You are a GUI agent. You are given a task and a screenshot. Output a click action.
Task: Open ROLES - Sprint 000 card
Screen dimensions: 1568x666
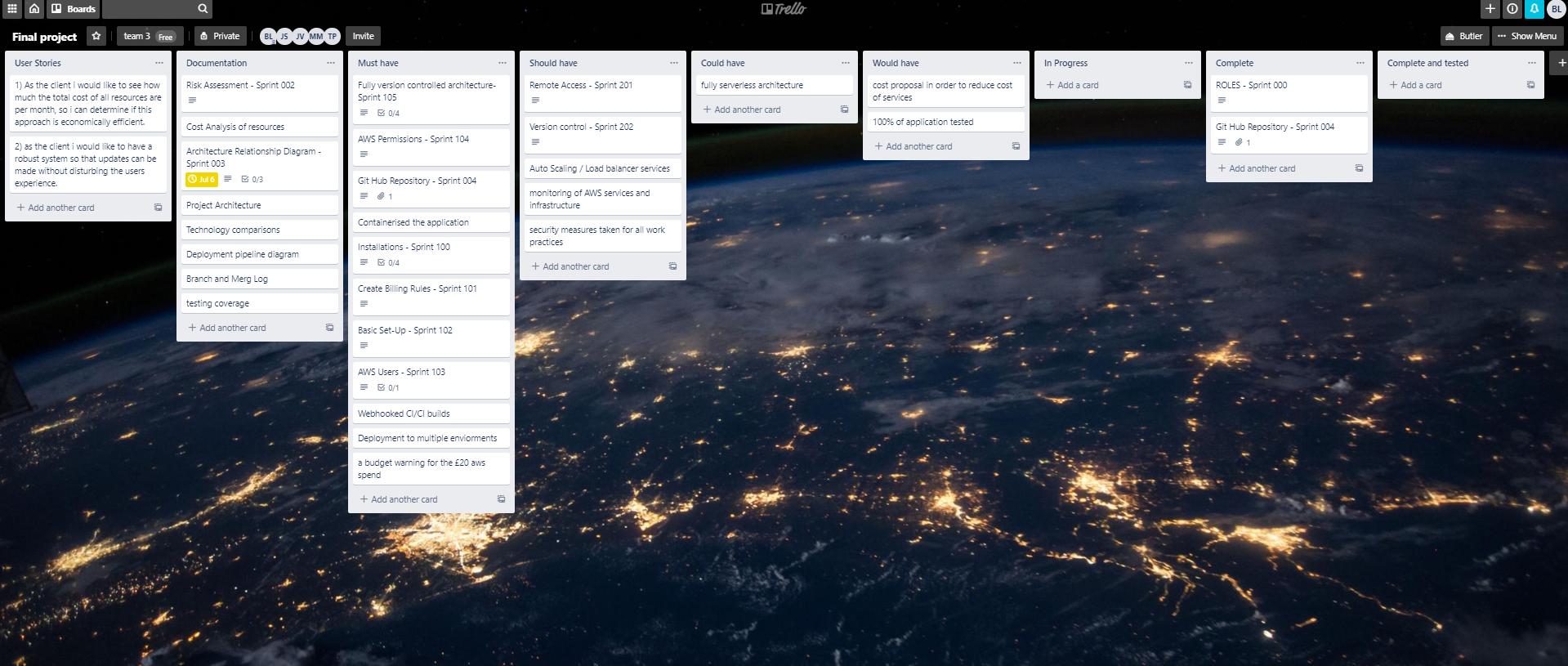(x=1289, y=93)
